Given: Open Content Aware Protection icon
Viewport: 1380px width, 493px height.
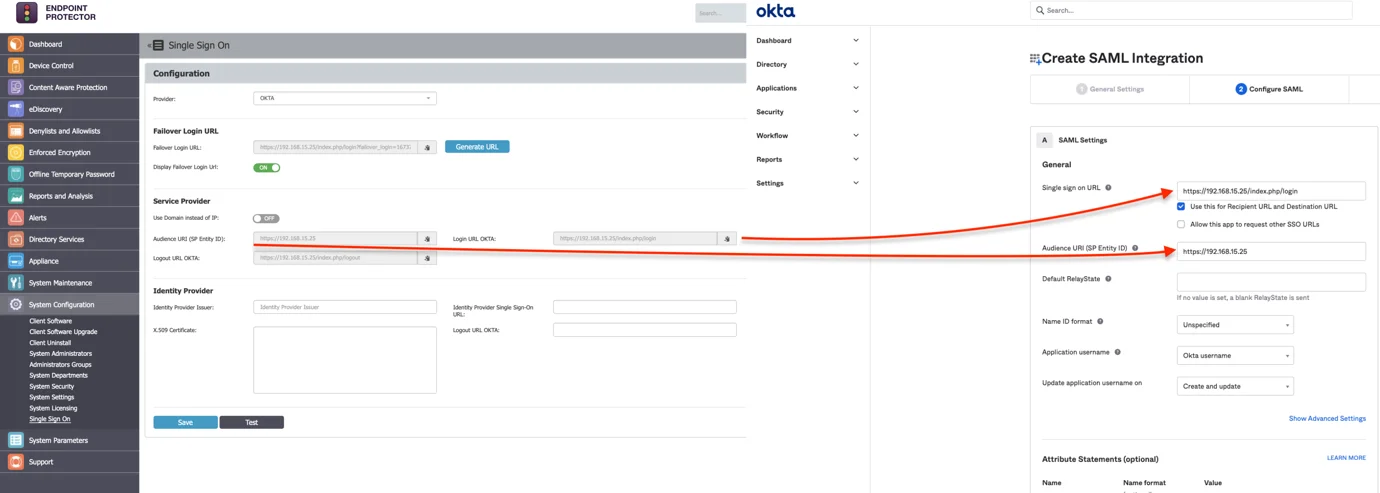Looking at the screenshot, I should coord(15,87).
